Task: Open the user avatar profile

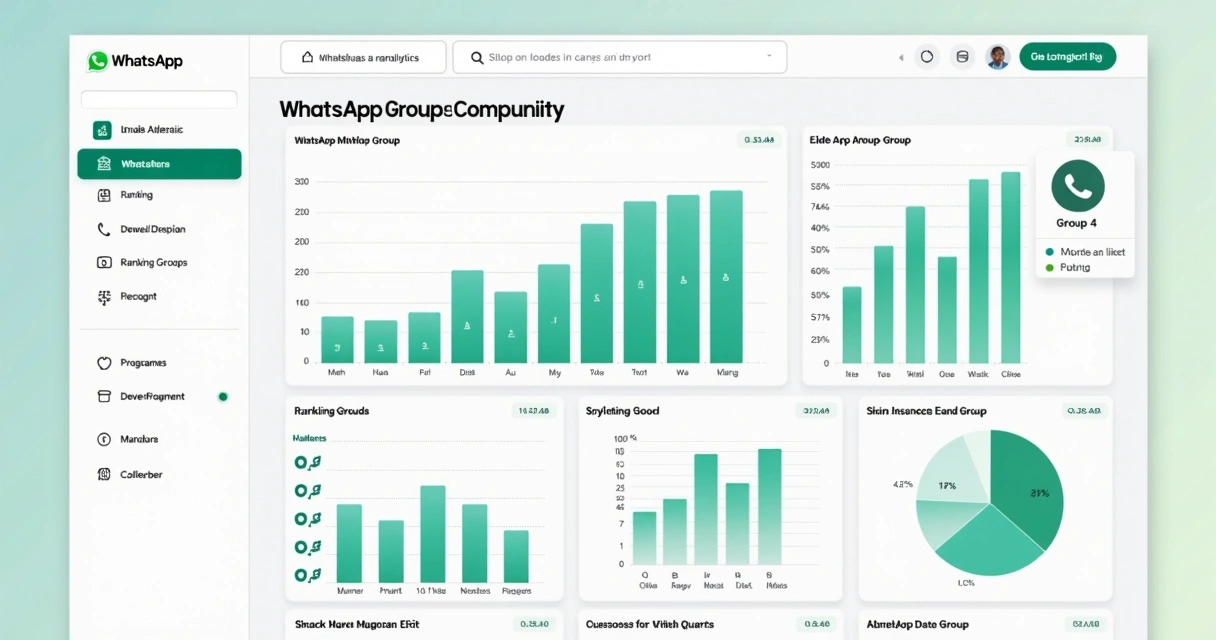Action: pos(998,57)
